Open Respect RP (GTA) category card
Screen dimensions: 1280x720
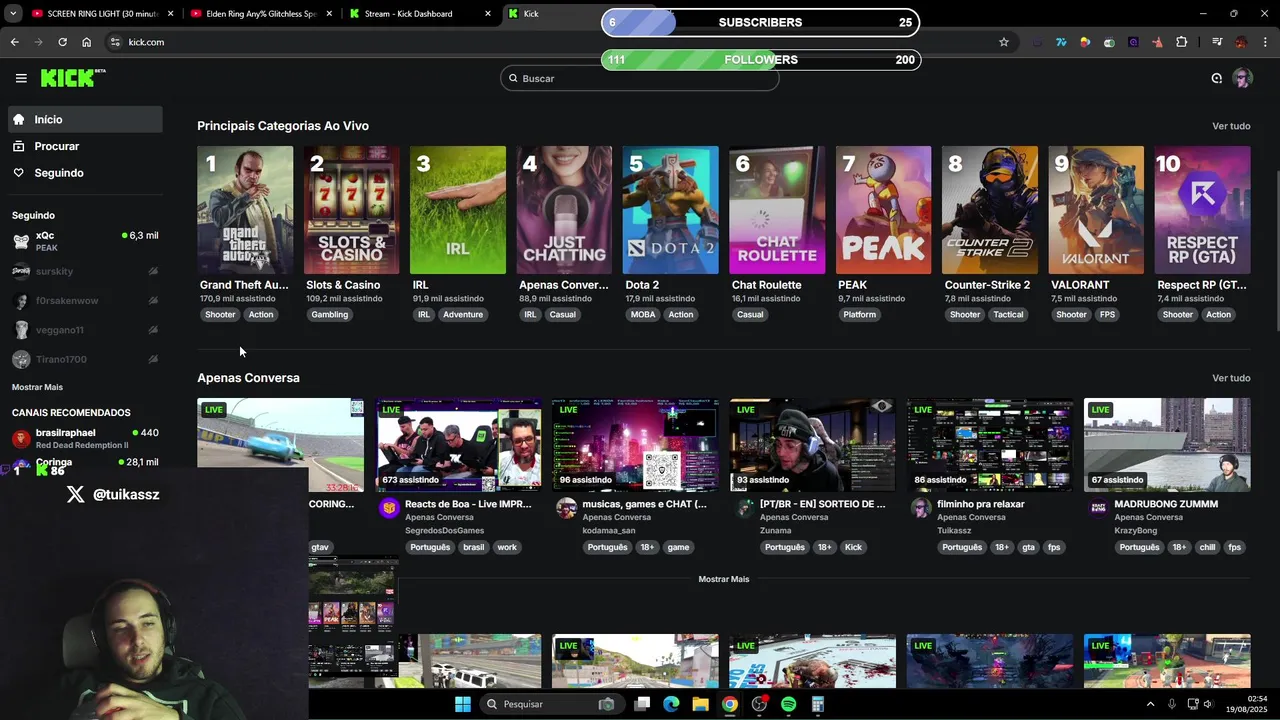(x=1202, y=210)
